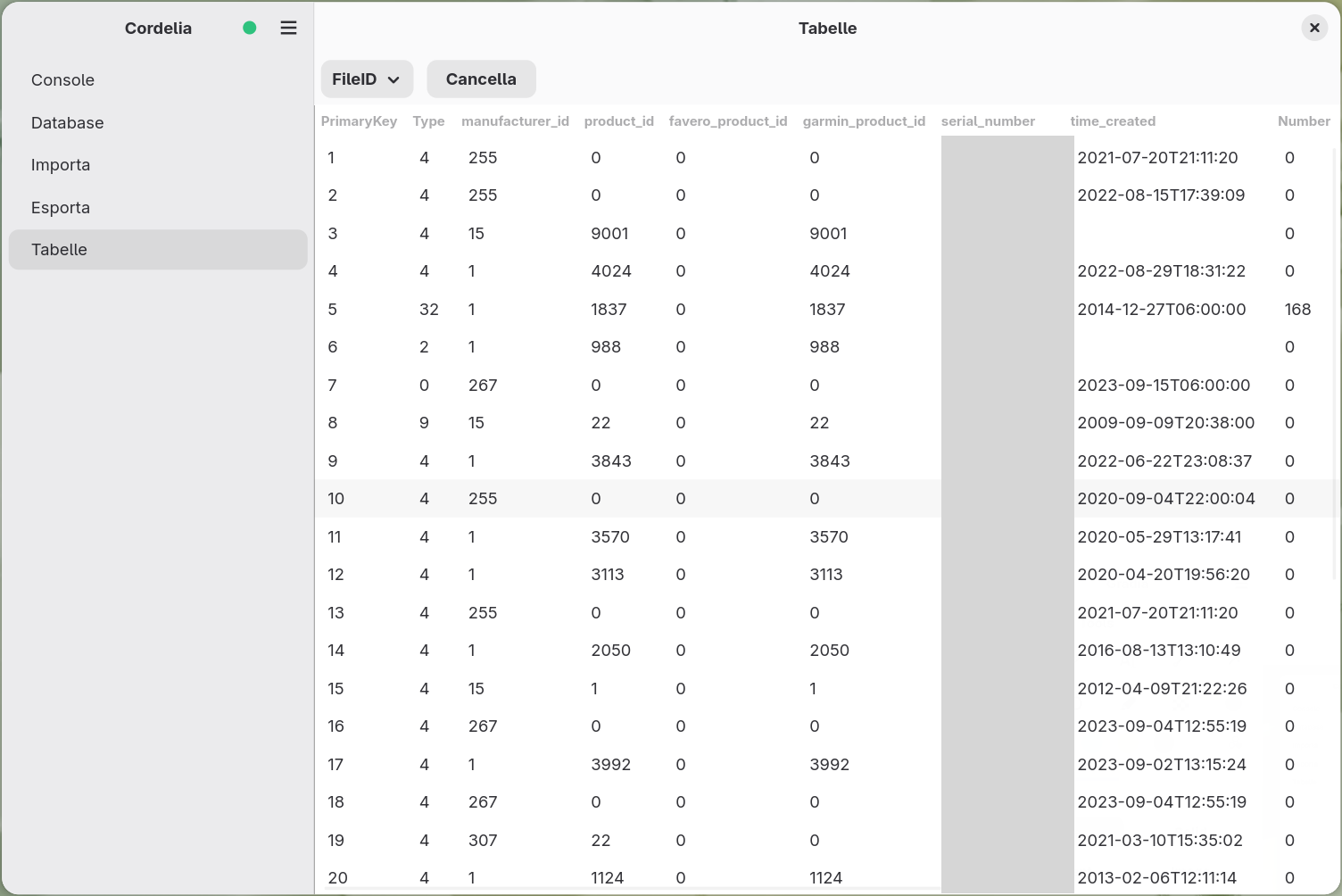The image size is (1342, 896).
Task: Open the hamburger main menu
Action: point(288,28)
